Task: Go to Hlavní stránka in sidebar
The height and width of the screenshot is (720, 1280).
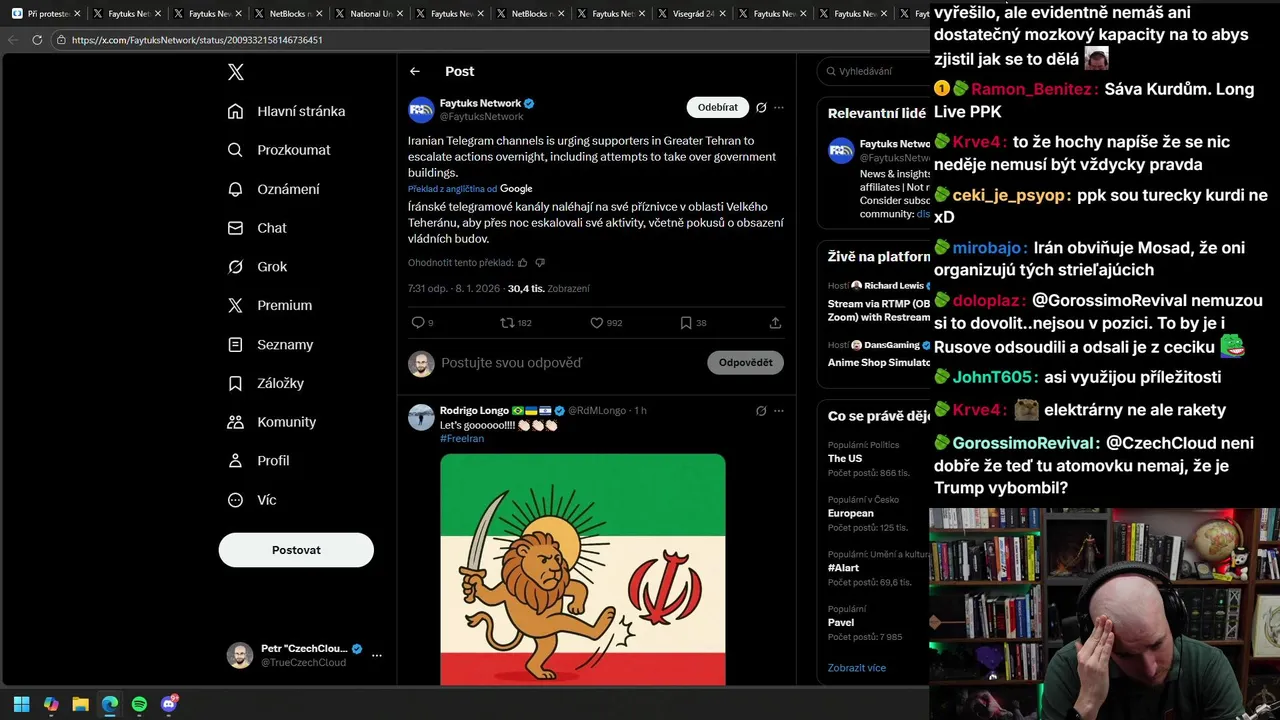Action: click(286, 111)
